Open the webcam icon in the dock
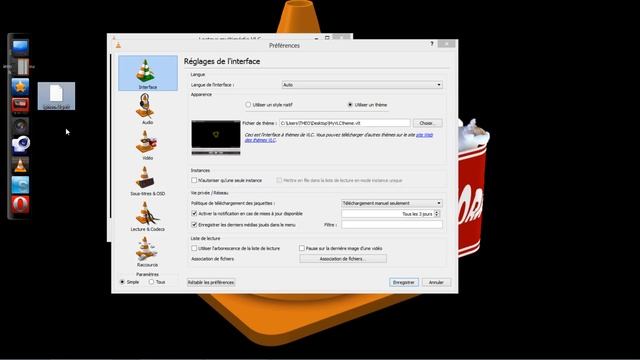The width and height of the screenshot is (640, 360). click(20, 144)
